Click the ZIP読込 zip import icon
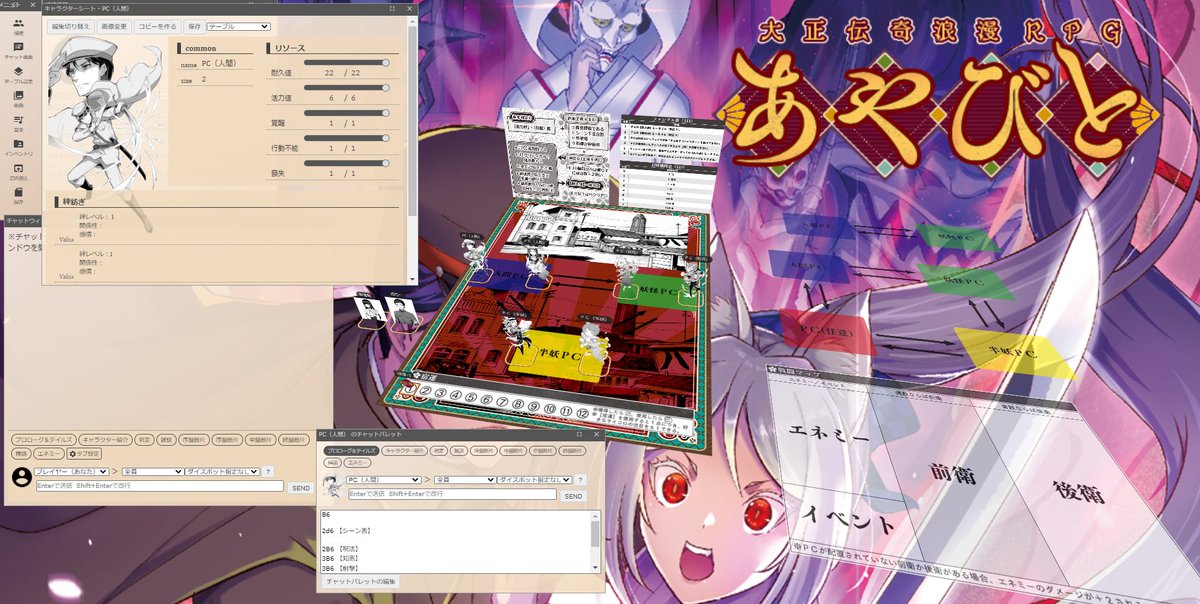Viewport: 1200px width, 604px height. (x=19, y=172)
